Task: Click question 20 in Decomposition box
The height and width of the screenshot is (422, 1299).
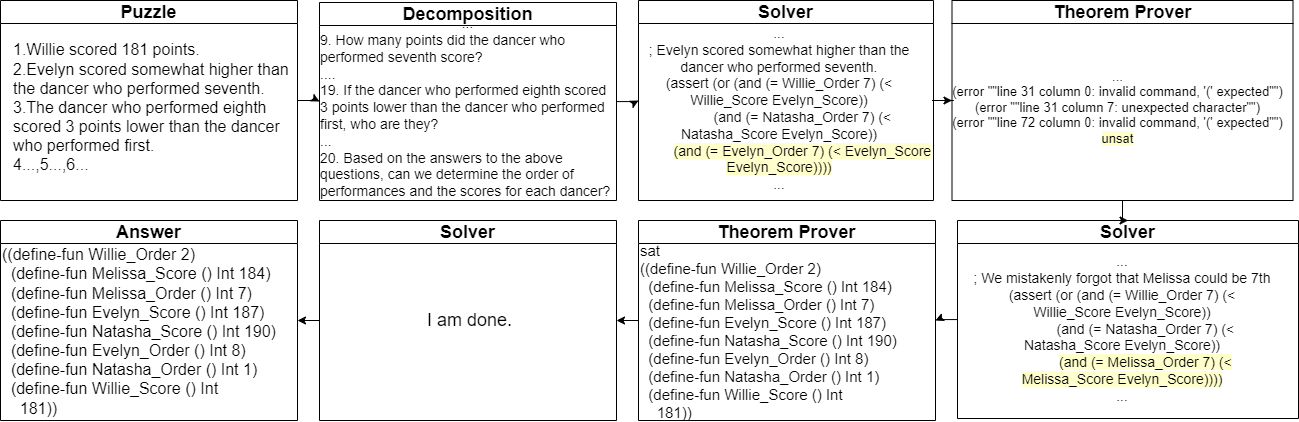Action: click(x=466, y=174)
